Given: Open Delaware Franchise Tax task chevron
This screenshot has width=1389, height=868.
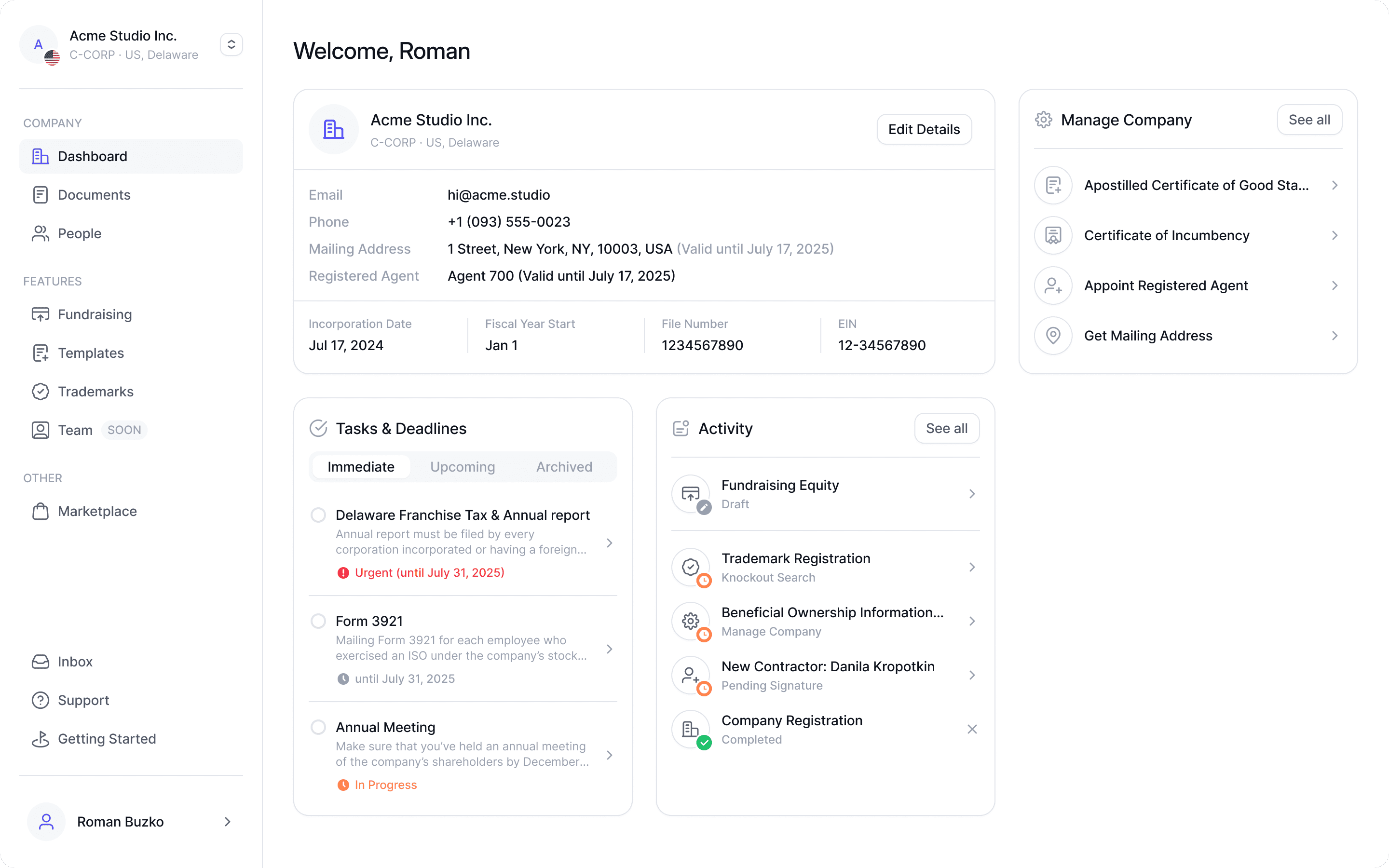Looking at the screenshot, I should click(610, 543).
